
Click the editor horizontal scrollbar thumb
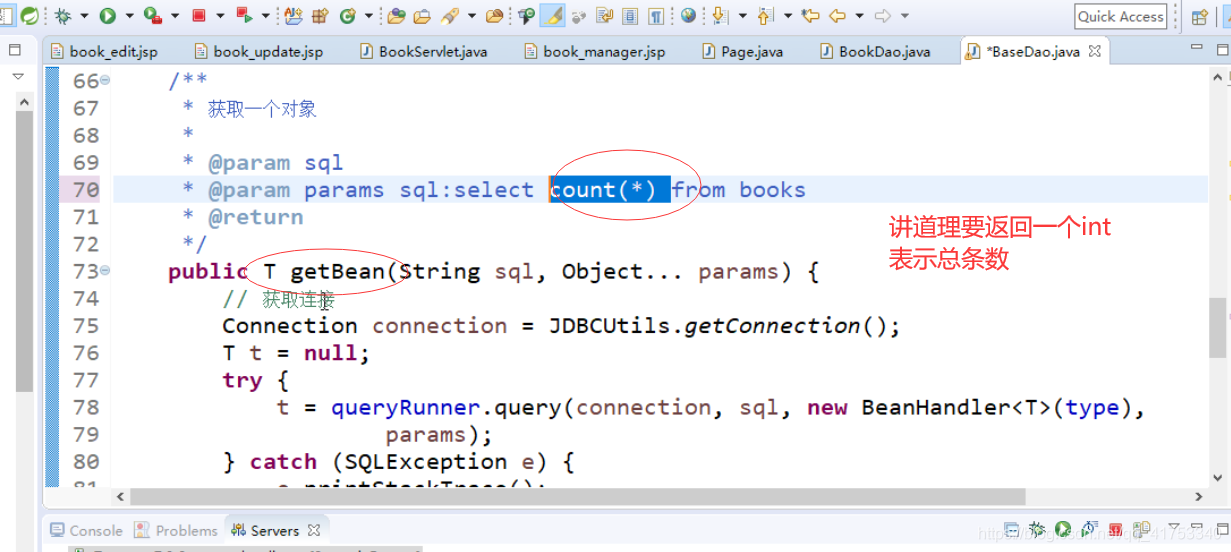578,496
